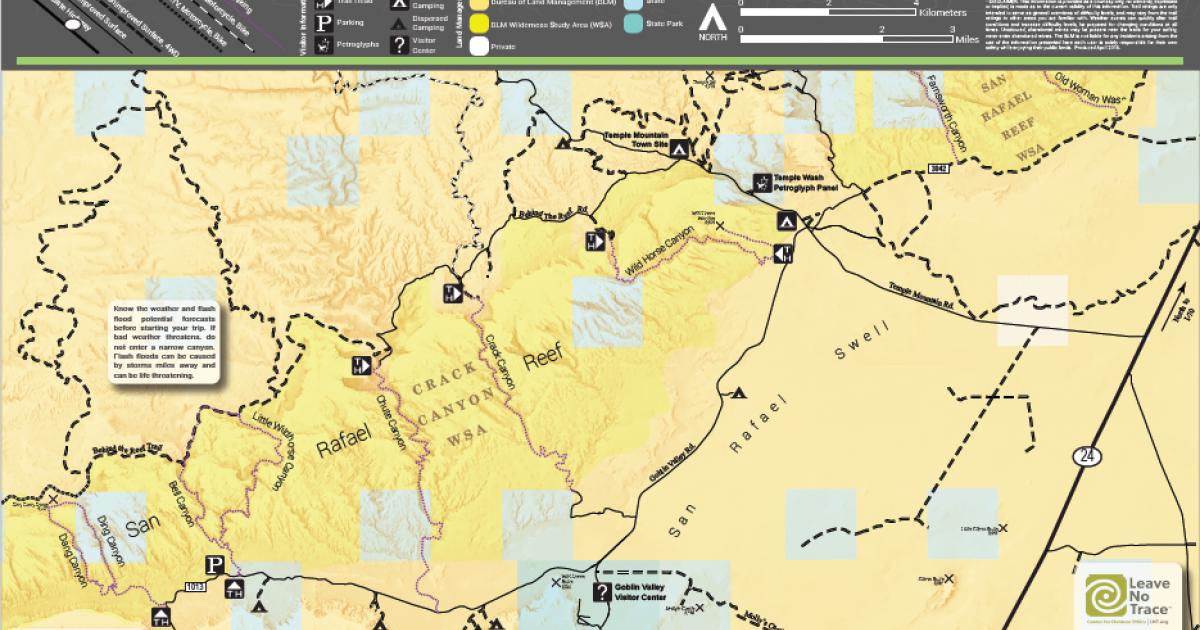Click the dispersed camping triangle below the 1013 trailhead
Screen dimensions: 1200x630
[259, 606]
